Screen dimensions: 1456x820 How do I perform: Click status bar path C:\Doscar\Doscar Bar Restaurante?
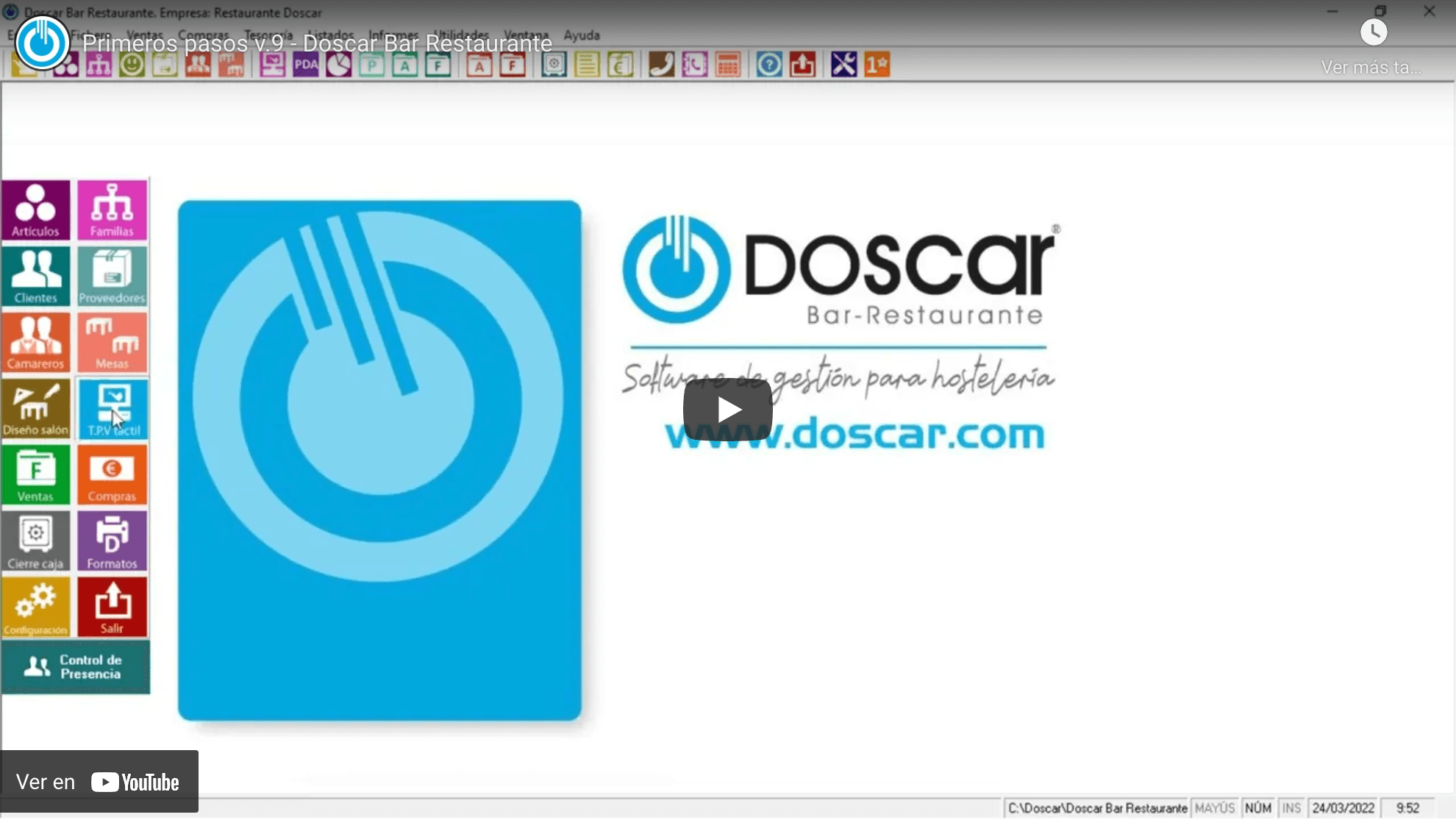(x=1097, y=808)
